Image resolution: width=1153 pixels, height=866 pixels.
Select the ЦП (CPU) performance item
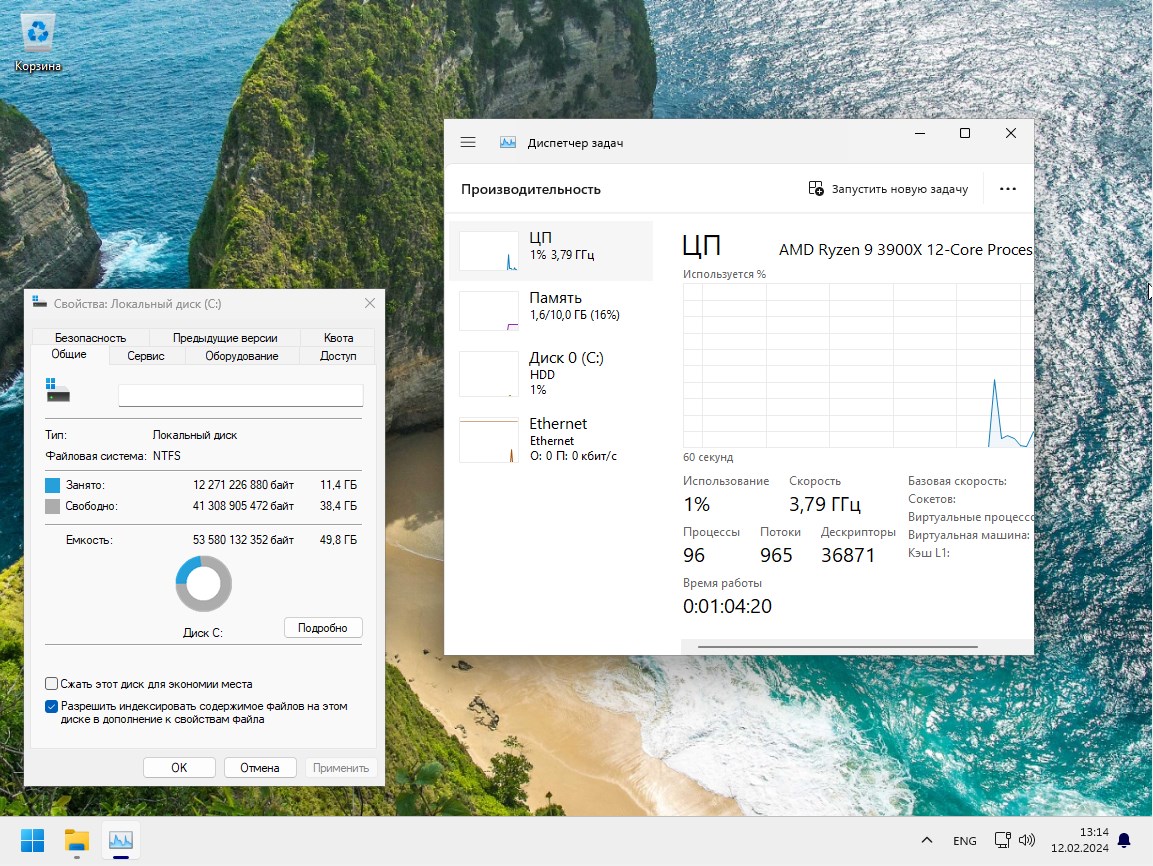(x=551, y=251)
